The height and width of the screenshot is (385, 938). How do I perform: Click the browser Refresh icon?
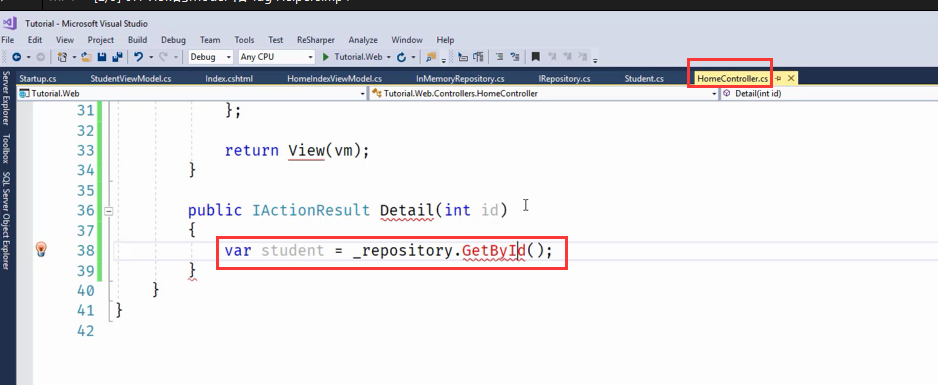401,57
